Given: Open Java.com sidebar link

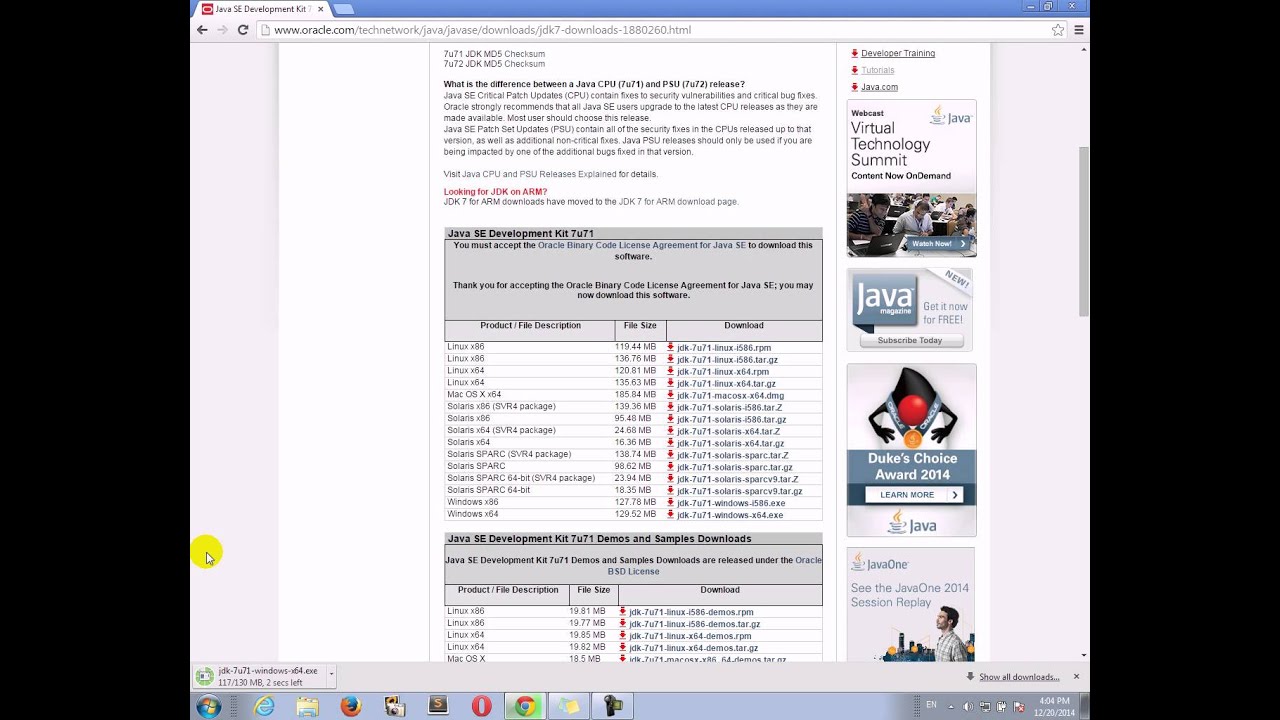Looking at the screenshot, I should [x=880, y=87].
